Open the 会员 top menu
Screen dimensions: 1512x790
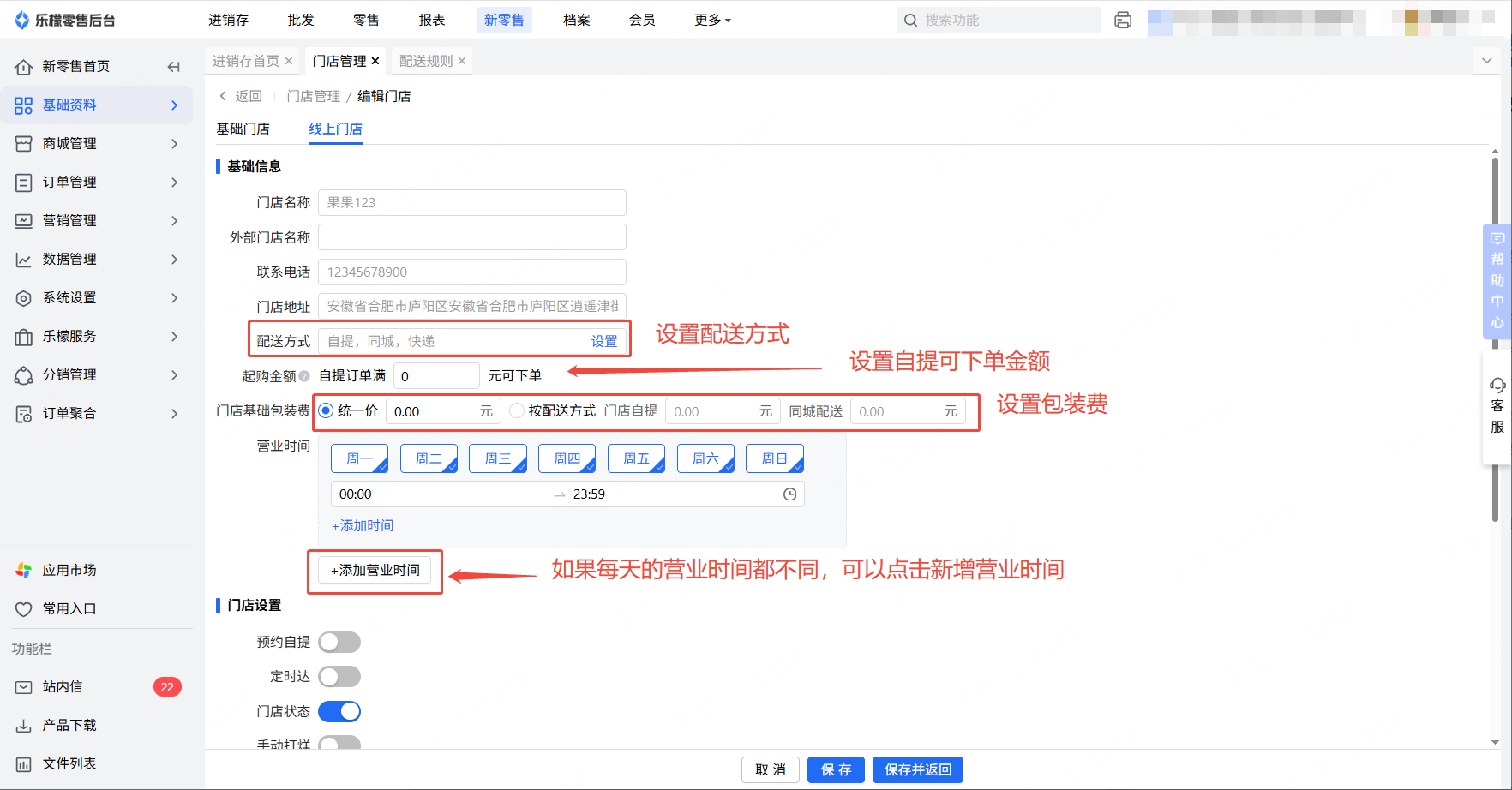642,20
